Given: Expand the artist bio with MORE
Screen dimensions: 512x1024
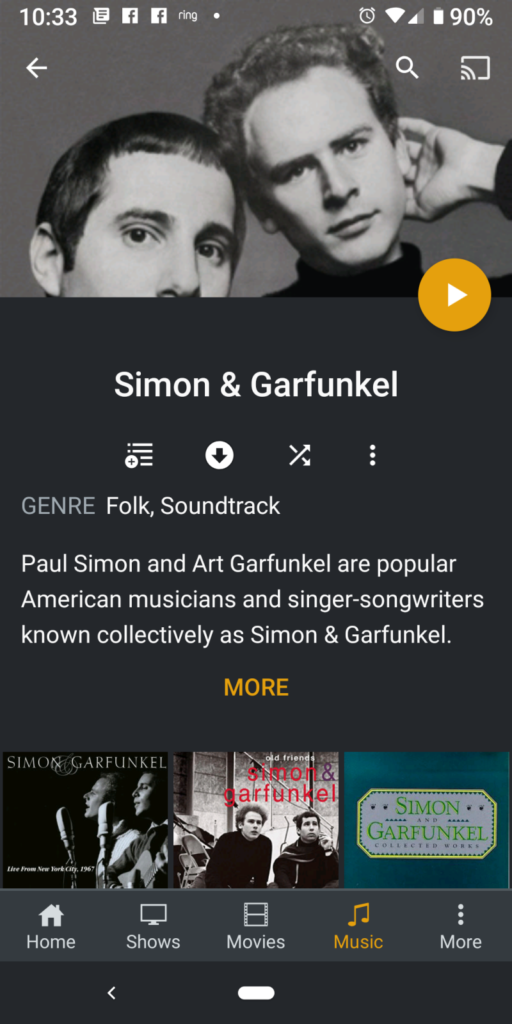Looking at the screenshot, I should [x=256, y=687].
